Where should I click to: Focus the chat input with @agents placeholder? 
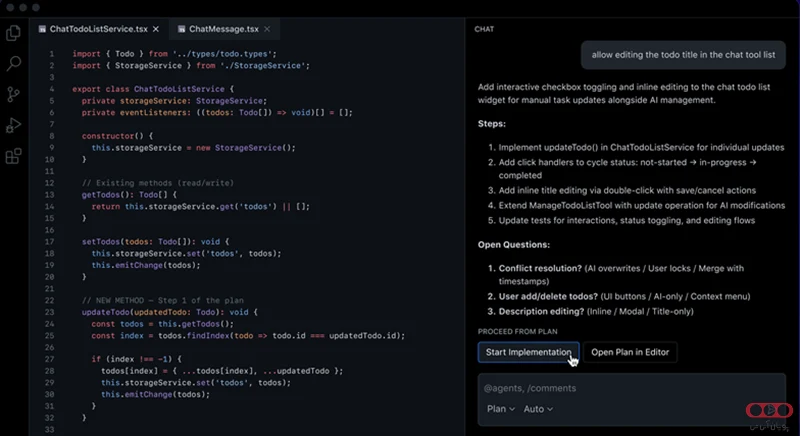pos(632,388)
